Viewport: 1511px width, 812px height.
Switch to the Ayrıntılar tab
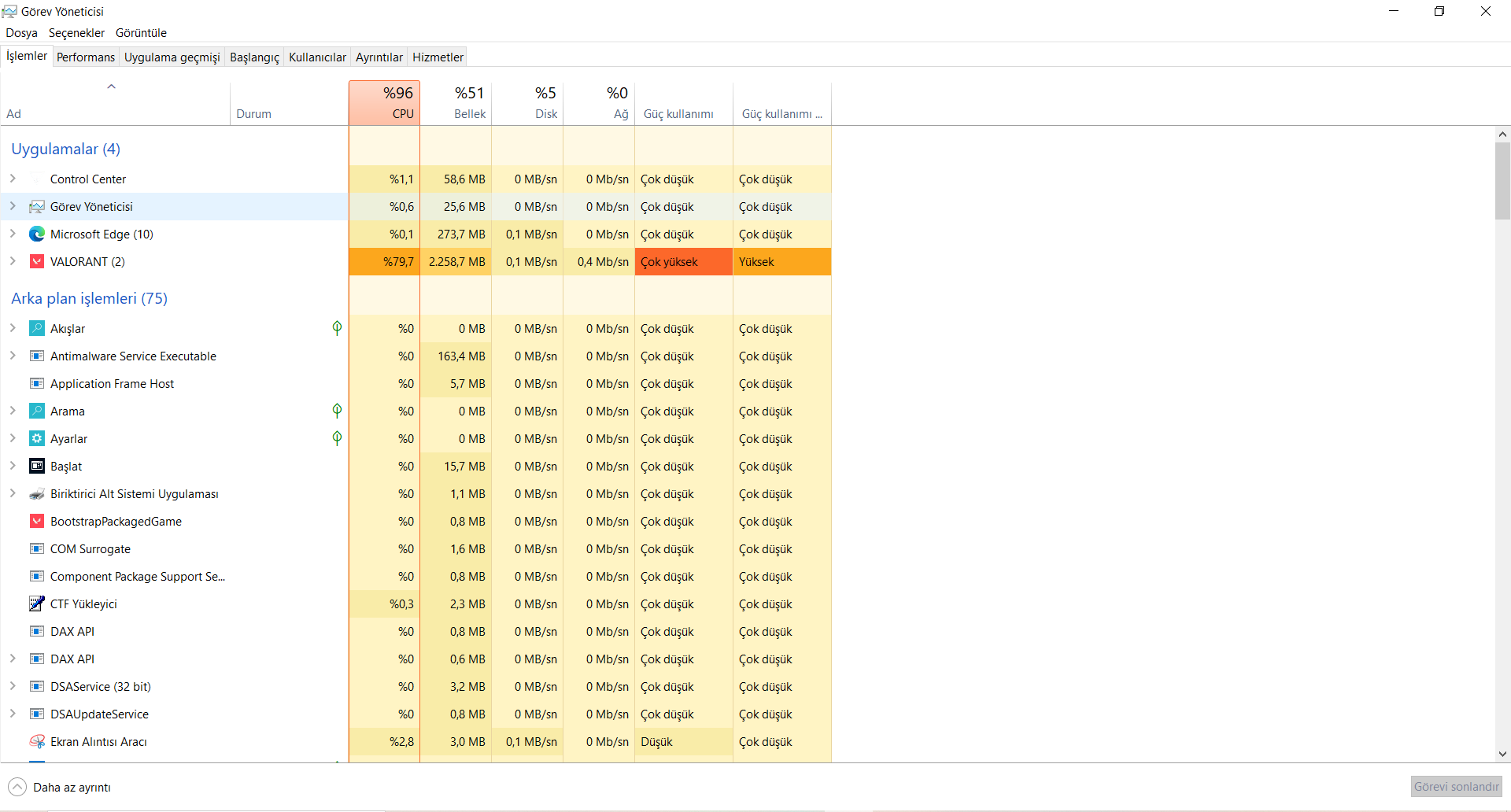(379, 57)
